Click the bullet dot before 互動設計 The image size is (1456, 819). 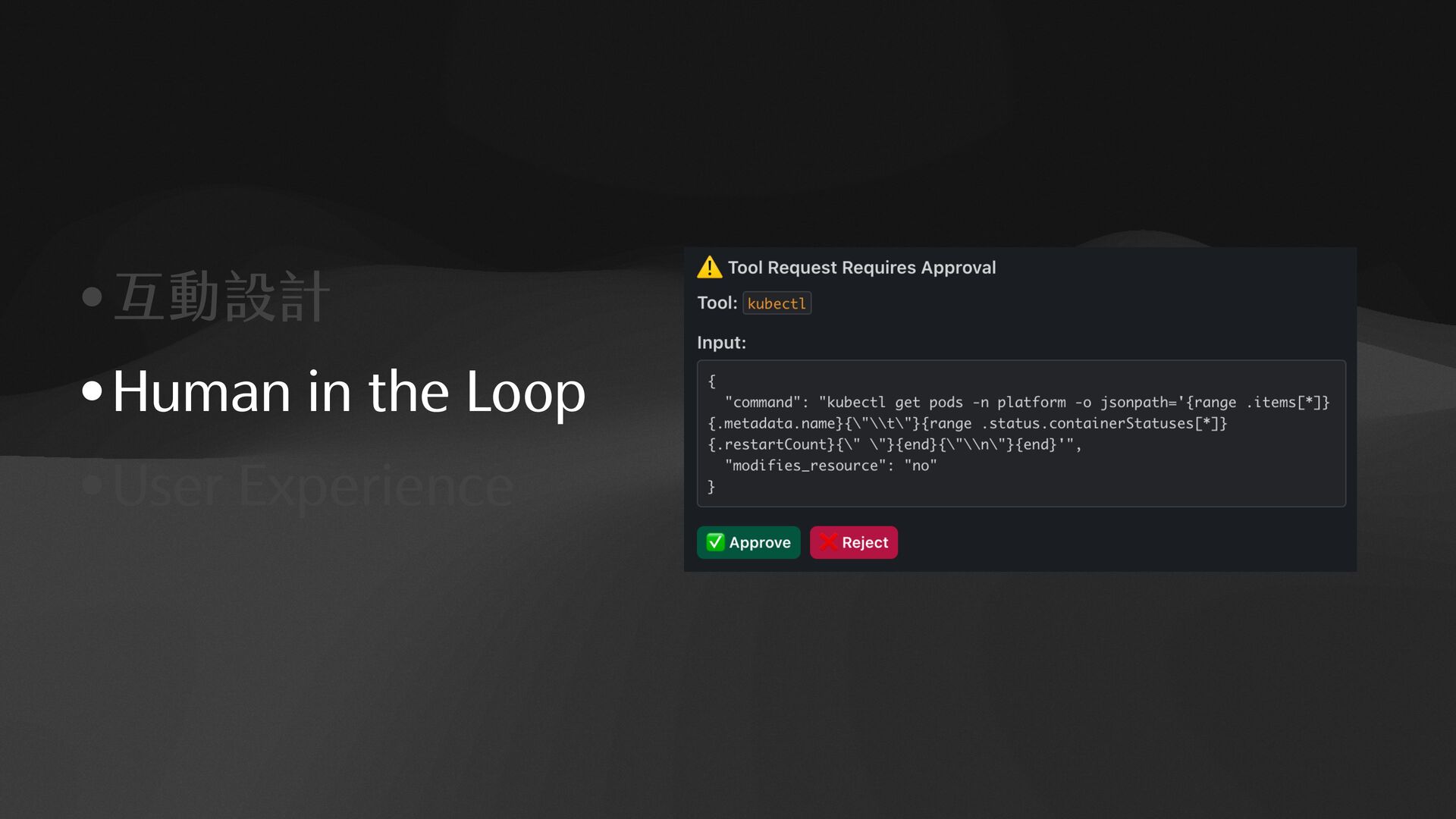(x=93, y=297)
